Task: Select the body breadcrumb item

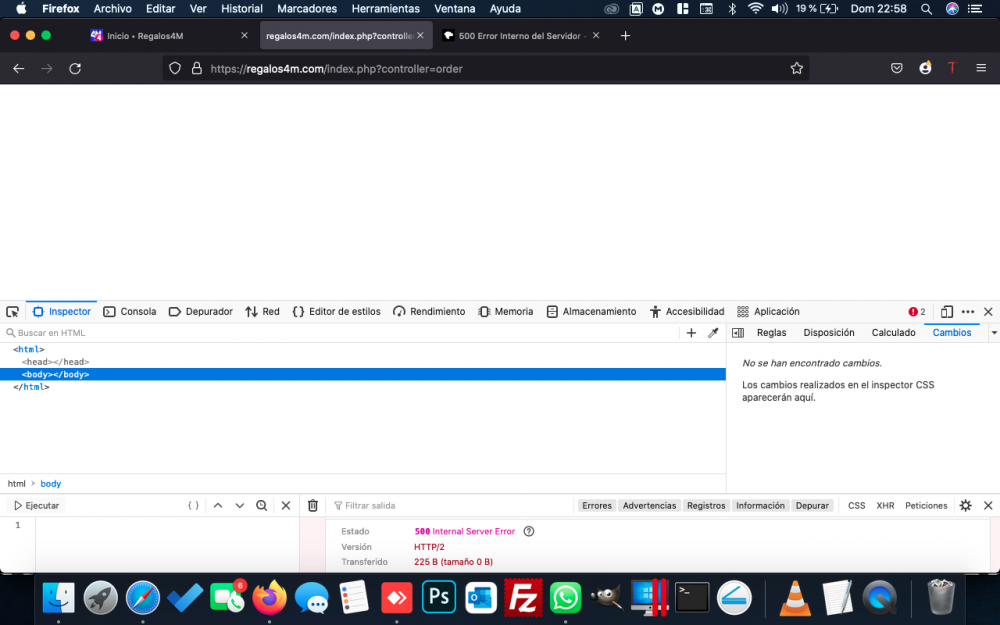Action: tap(50, 484)
